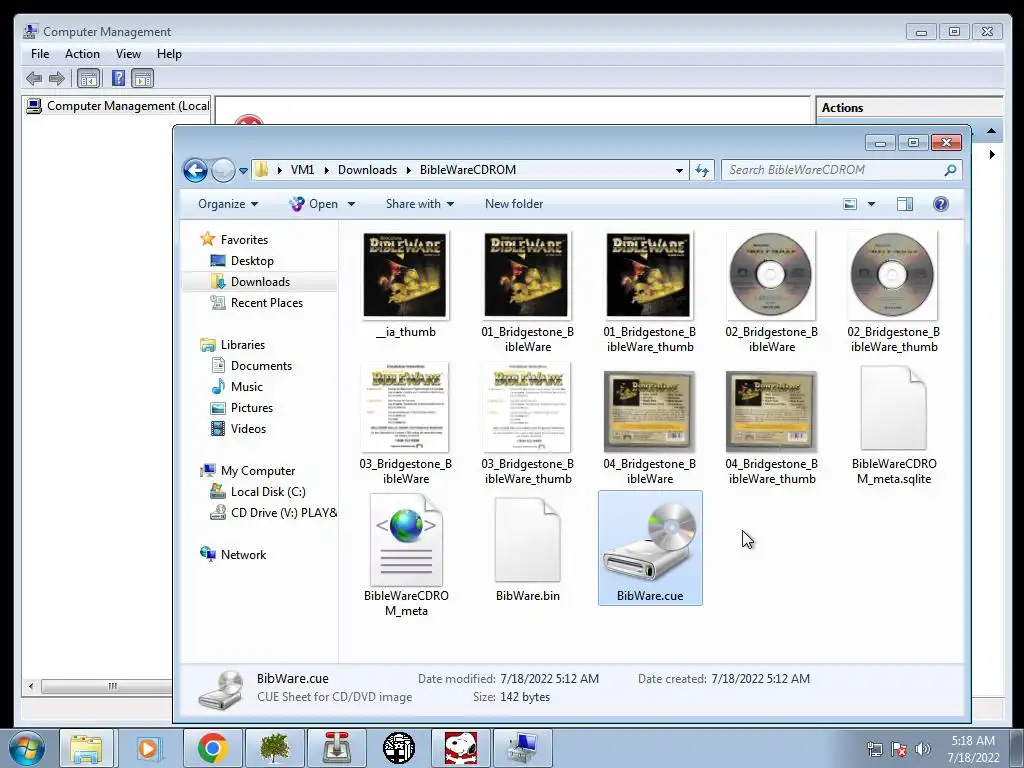Click Computer Management back arrow
The image size is (1024, 768).
[34, 79]
